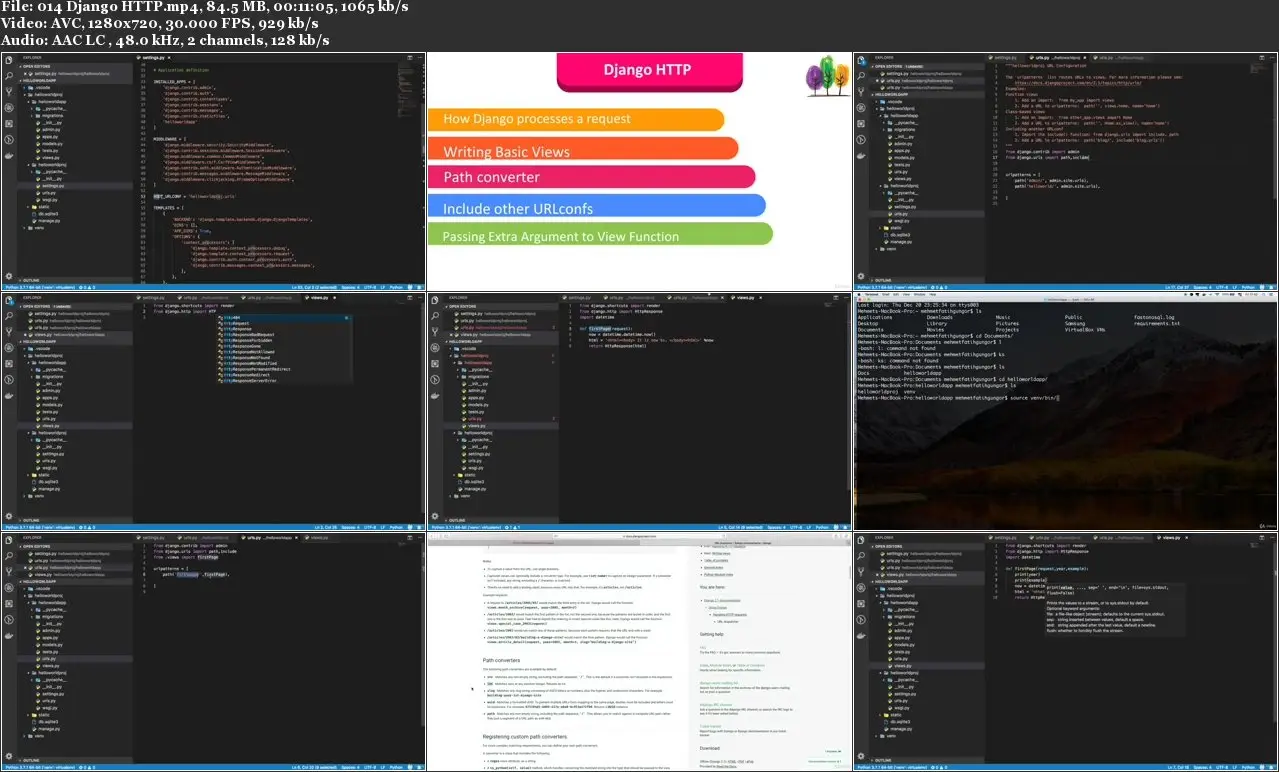Click errors and warnings indicator in URL Configuration frame
Screen dimensions: 1279x772
[x=939, y=288]
